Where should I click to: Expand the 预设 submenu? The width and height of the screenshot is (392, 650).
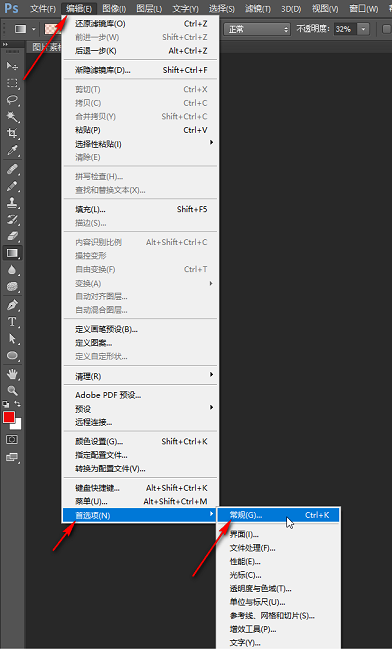point(140,409)
